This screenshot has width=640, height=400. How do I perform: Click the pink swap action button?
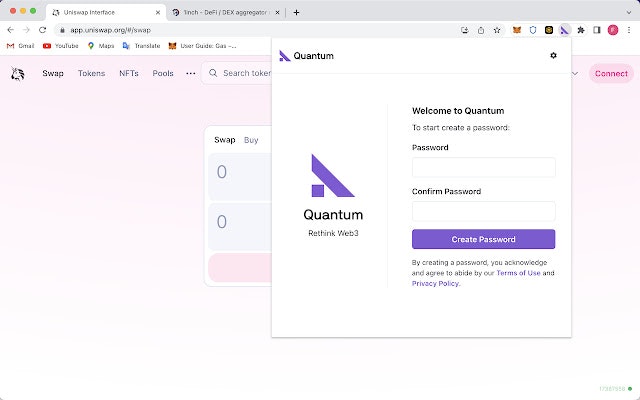pyautogui.click(x=240, y=268)
